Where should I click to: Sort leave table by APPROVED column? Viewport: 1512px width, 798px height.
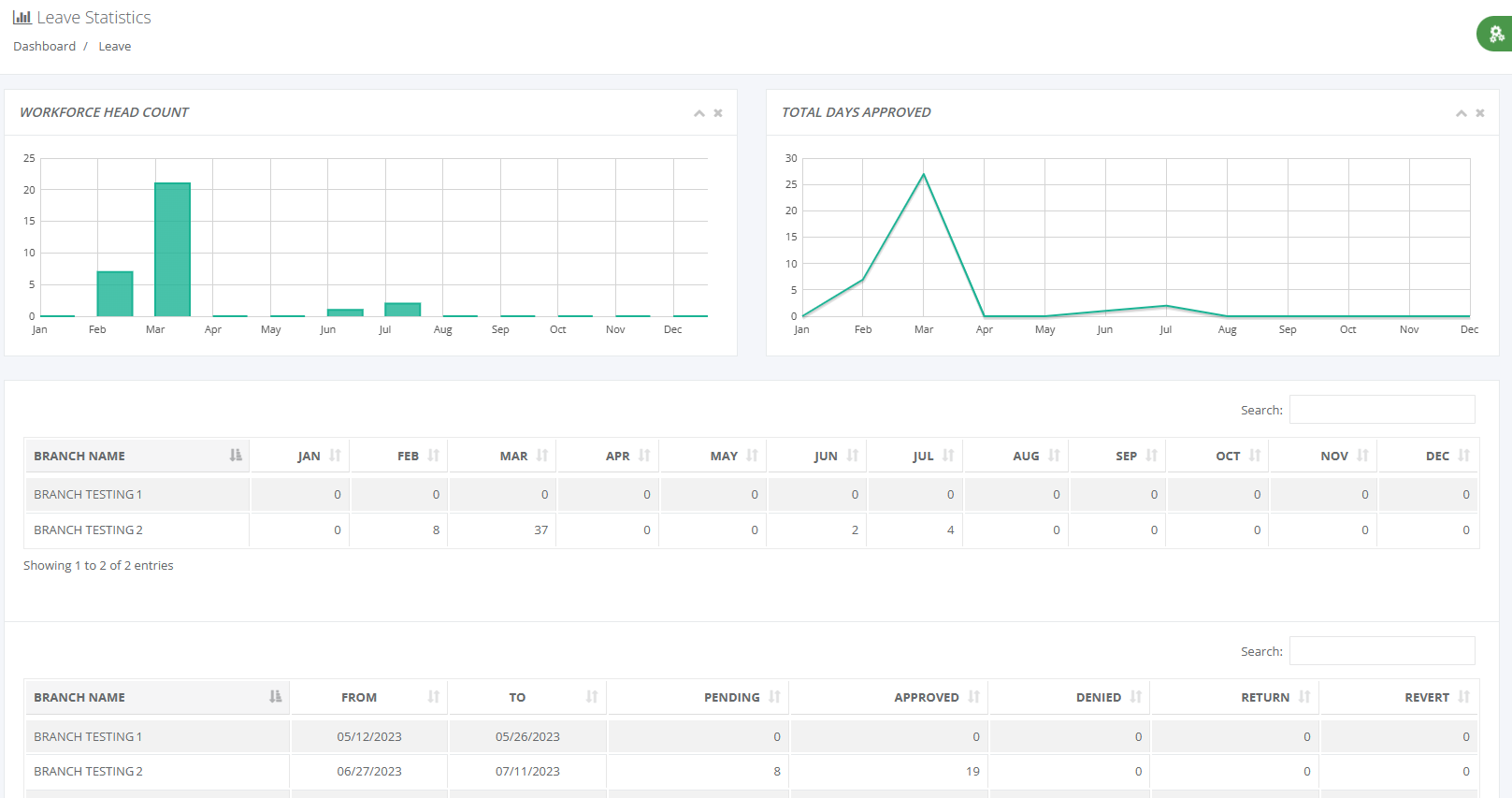[926, 697]
